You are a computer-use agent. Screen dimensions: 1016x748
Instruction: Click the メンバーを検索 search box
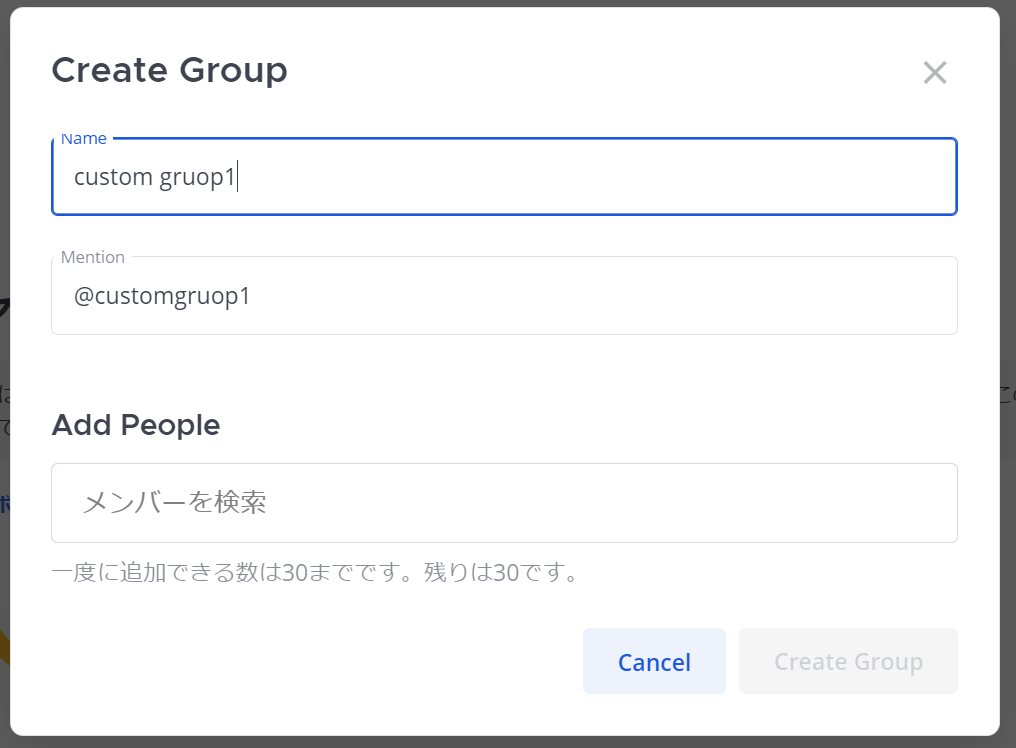(x=504, y=503)
